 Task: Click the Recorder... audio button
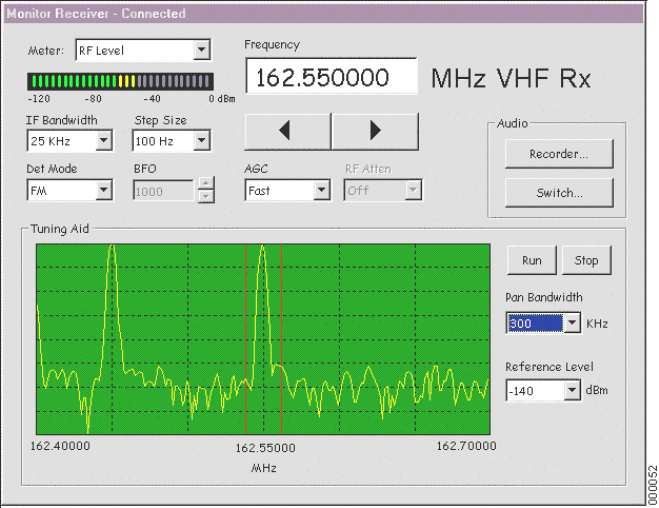click(x=559, y=154)
